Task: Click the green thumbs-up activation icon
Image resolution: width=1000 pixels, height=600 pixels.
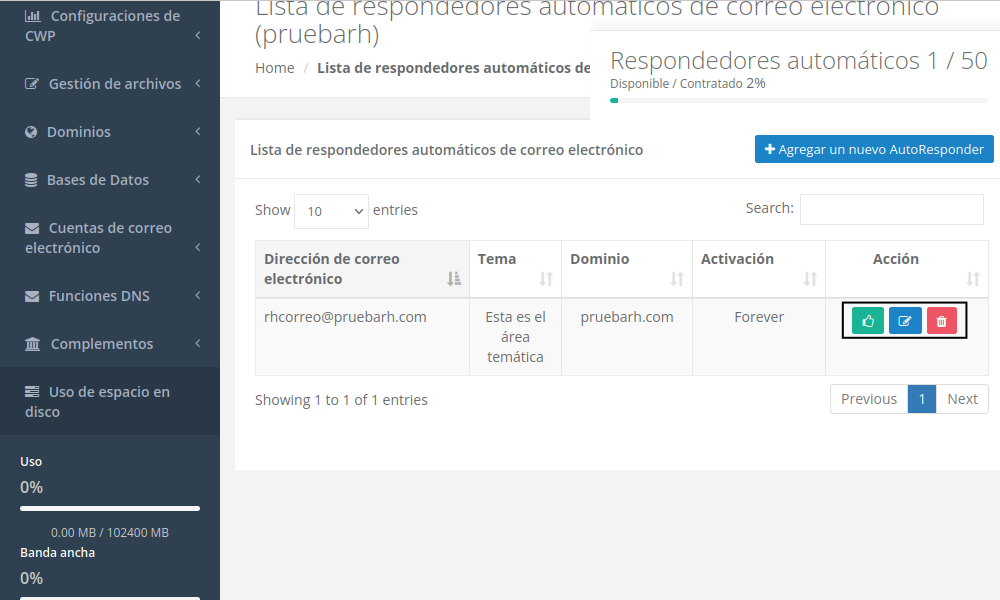Action: 868,321
